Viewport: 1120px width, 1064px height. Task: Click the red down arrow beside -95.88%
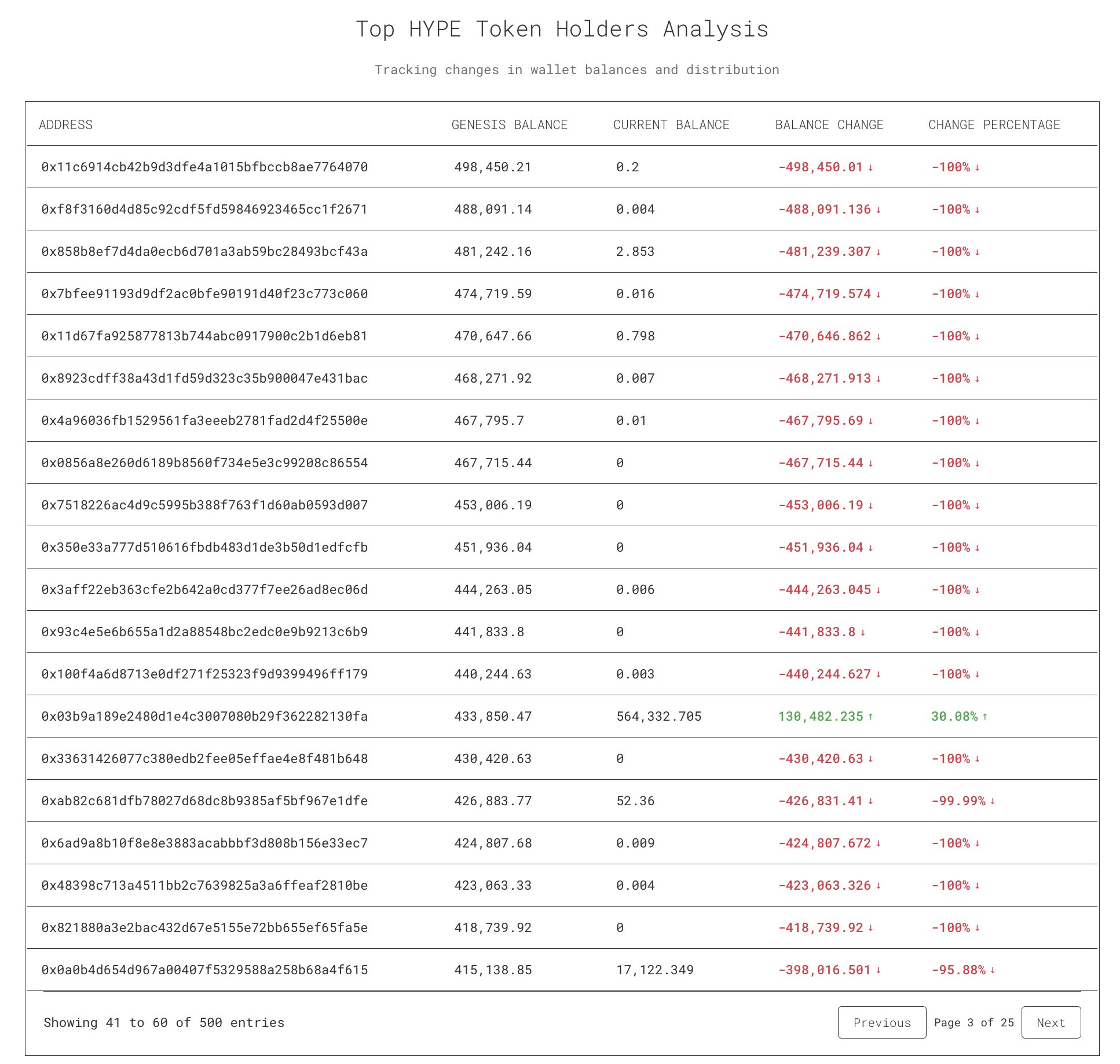[993, 970]
